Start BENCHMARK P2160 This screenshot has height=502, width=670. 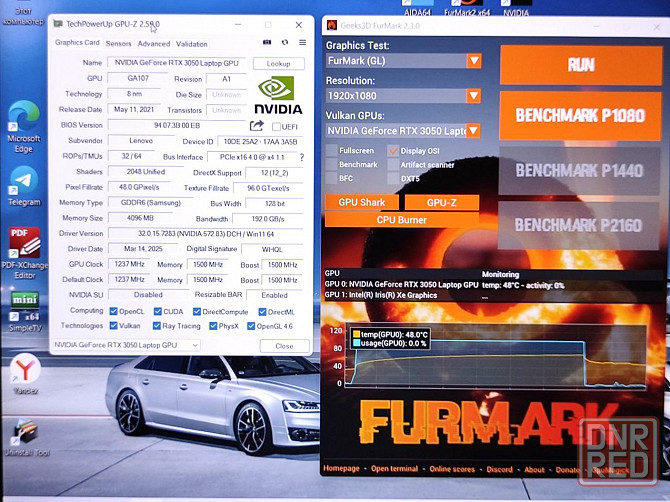pyautogui.click(x=579, y=225)
